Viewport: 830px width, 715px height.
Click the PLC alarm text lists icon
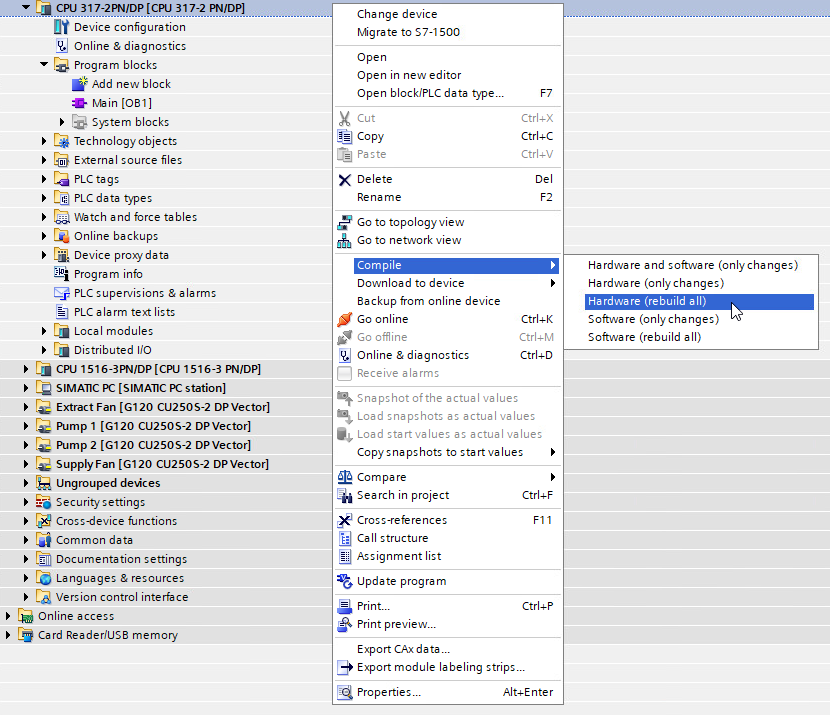pos(62,312)
